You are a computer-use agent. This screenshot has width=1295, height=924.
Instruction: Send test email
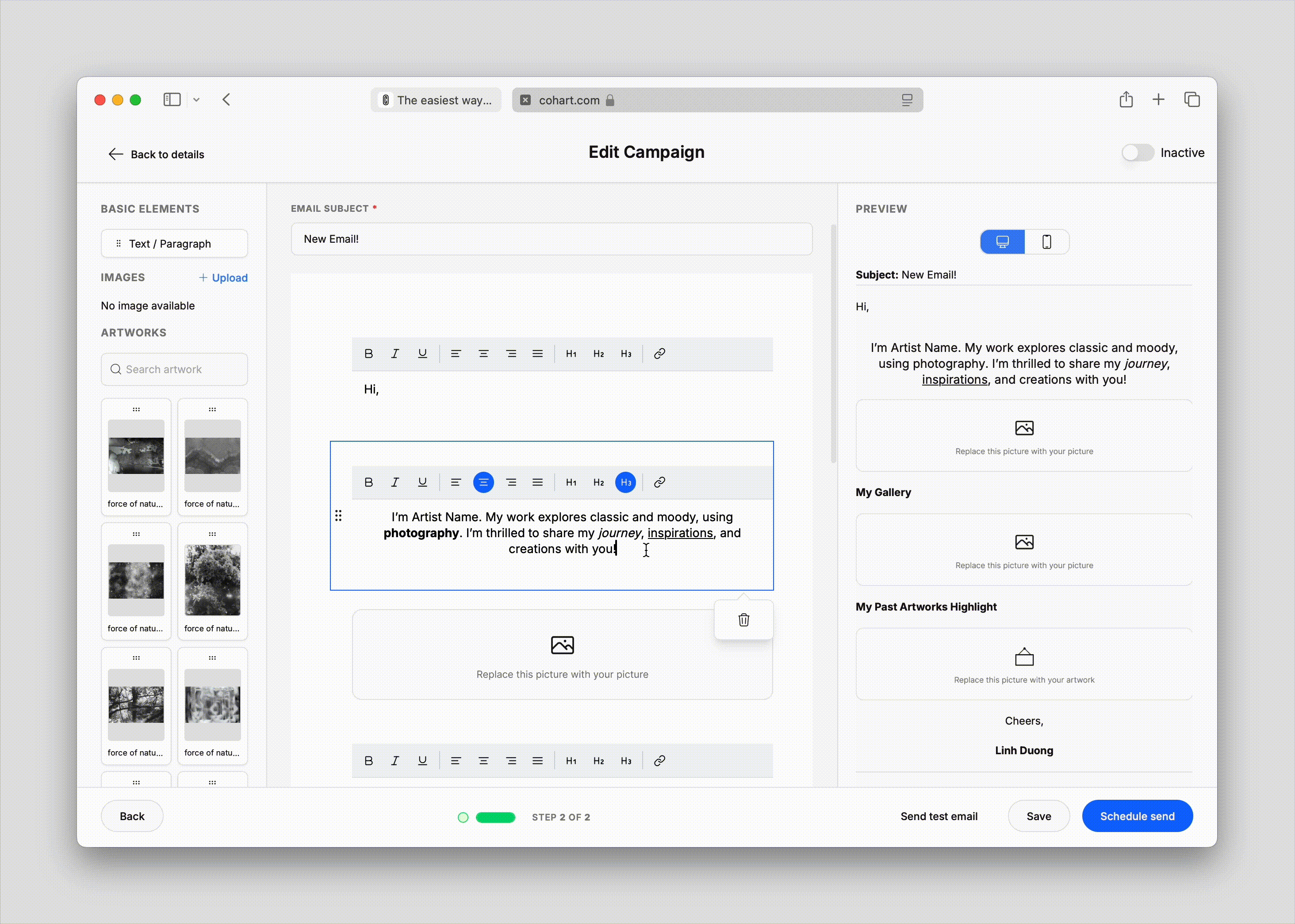939,816
